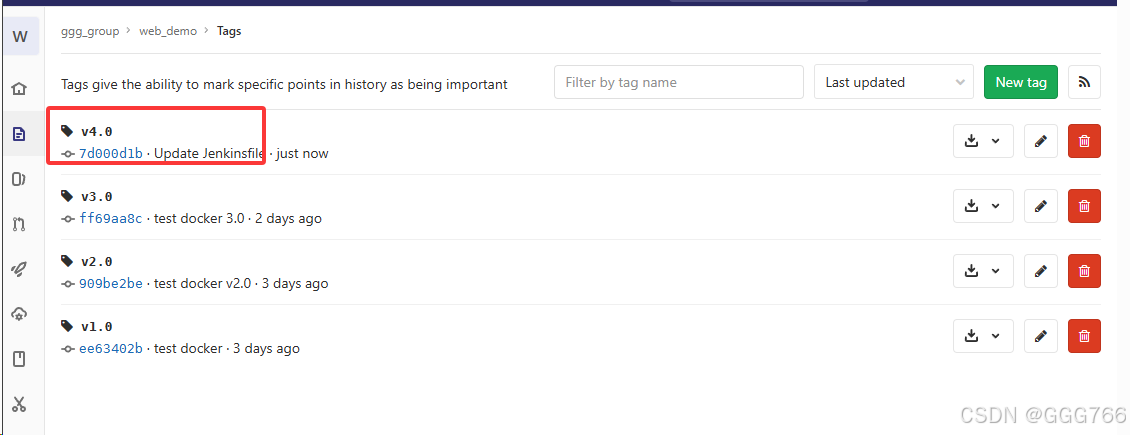1130x435 pixels.
Task: Open the project overview home icon
Action: pyautogui.click(x=19, y=89)
